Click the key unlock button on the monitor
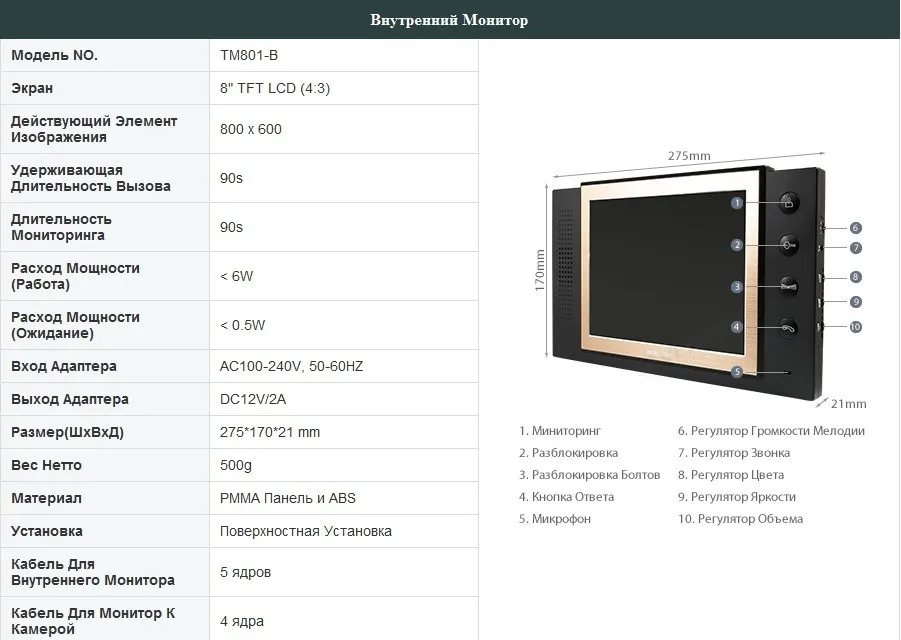The height and width of the screenshot is (640, 901). pos(790,245)
